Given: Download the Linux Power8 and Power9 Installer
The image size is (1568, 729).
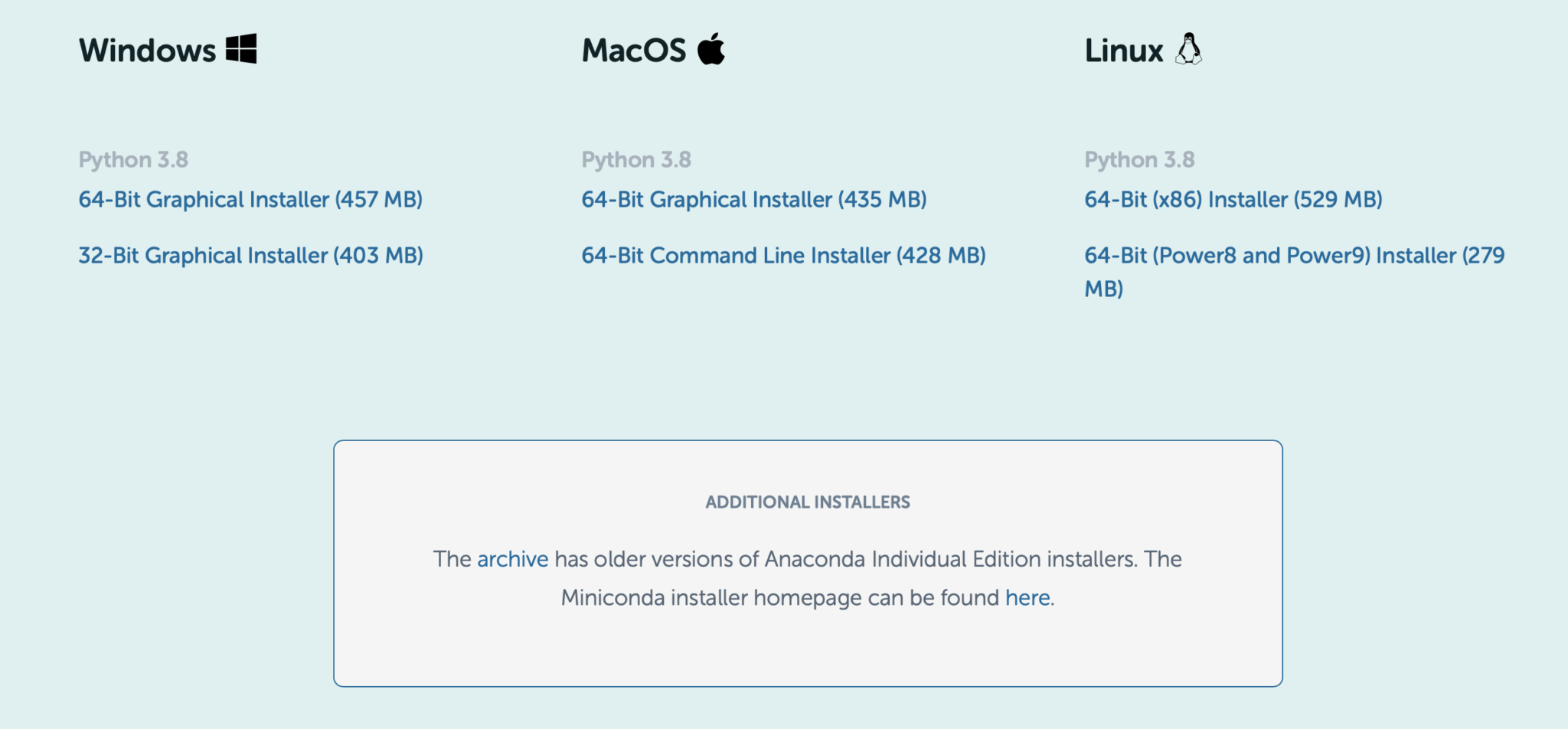Looking at the screenshot, I should click(x=1294, y=256).
